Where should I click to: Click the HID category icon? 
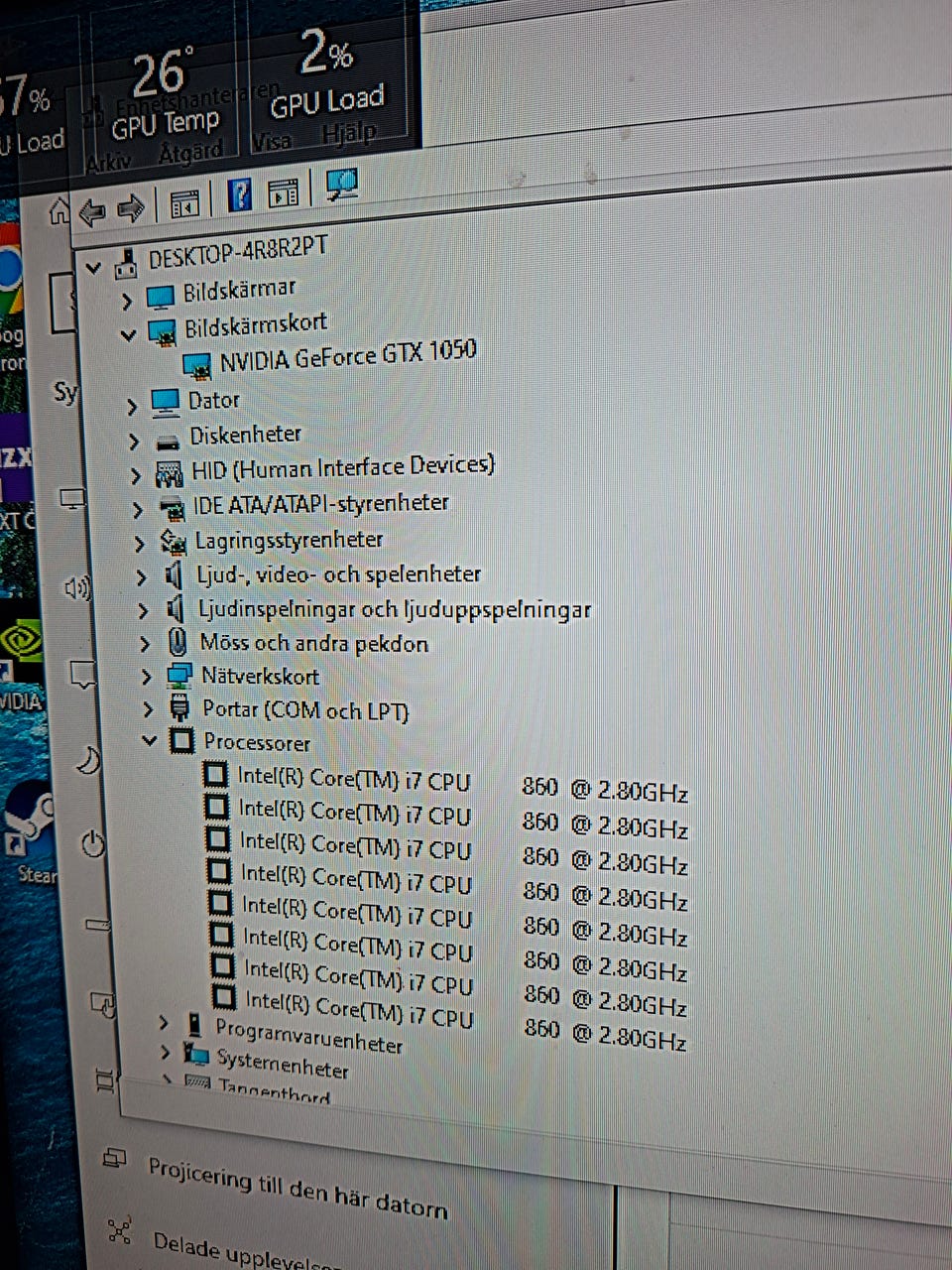coord(170,473)
